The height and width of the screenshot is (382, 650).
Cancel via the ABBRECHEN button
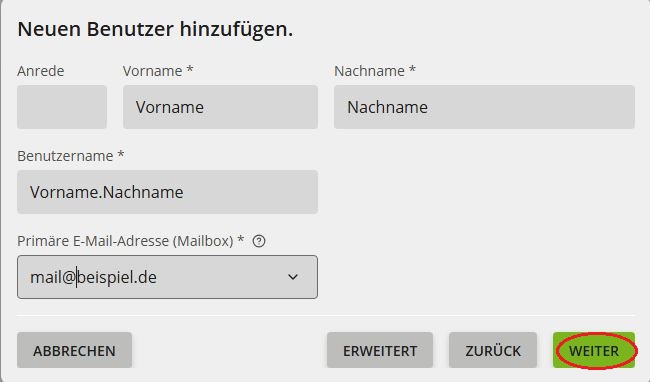[x=75, y=350]
